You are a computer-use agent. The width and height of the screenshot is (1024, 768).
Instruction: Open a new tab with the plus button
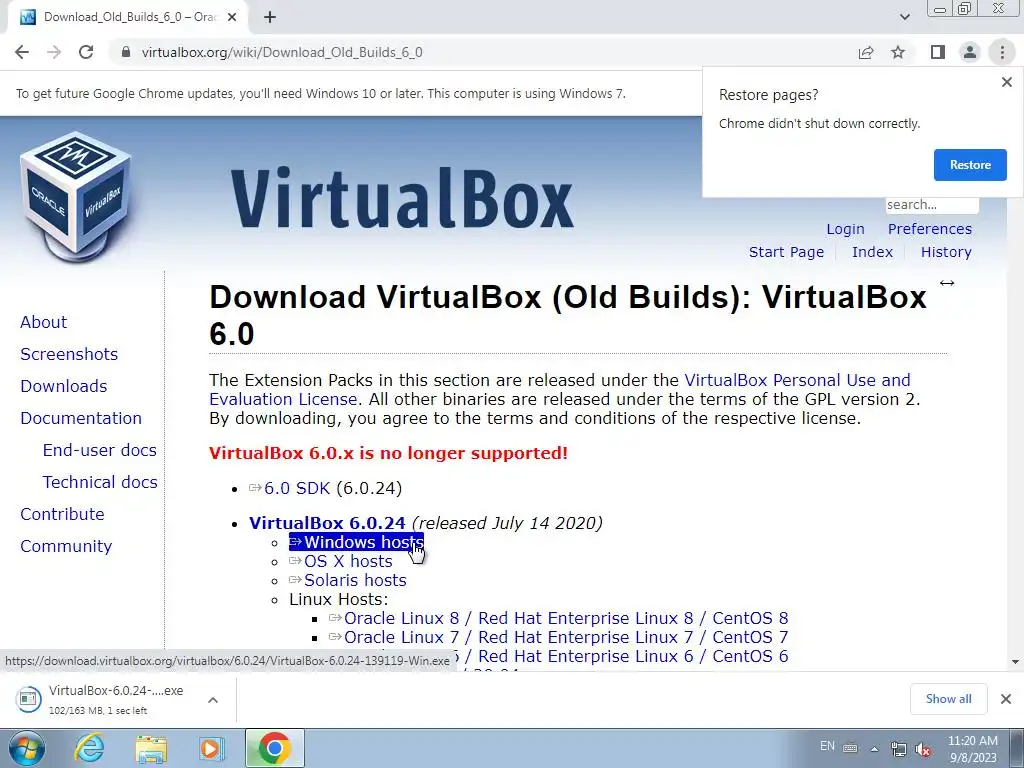(270, 17)
